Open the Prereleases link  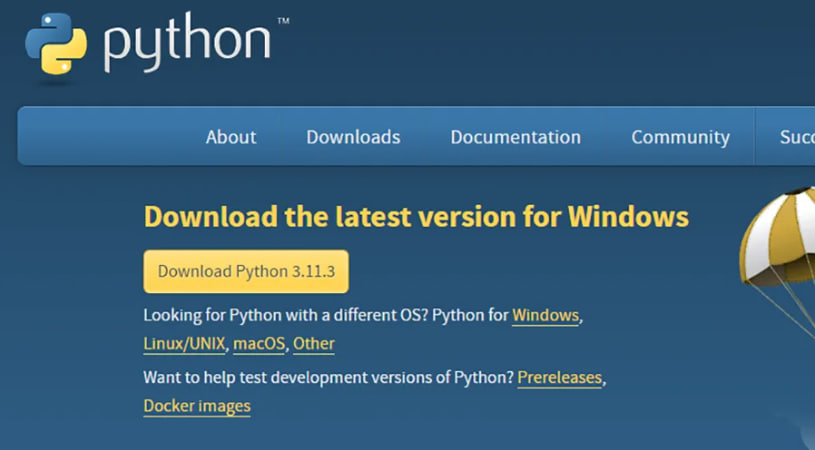point(560,378)
